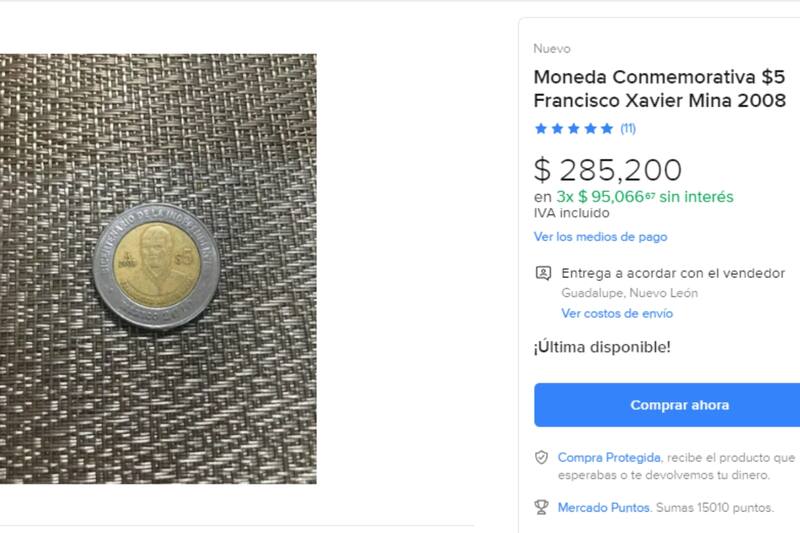800x533 pixels.
Task: Click the Comprar ahora button
Action: tap(667, 405)
